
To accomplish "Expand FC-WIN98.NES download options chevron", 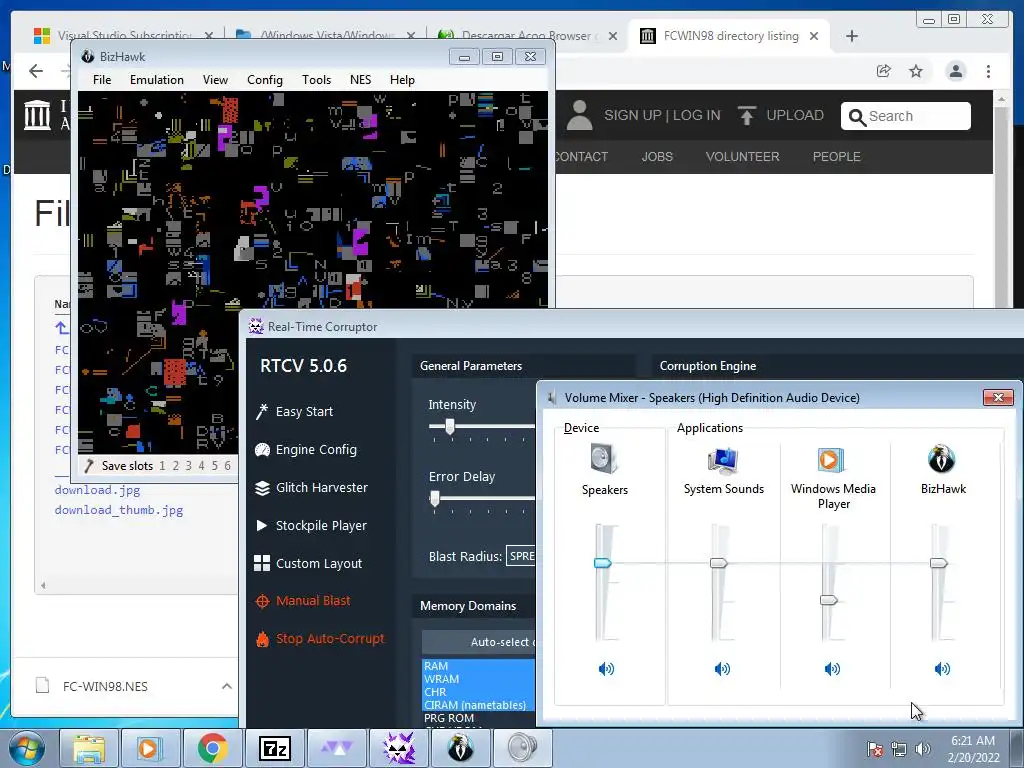I will (x=227, y=686).
